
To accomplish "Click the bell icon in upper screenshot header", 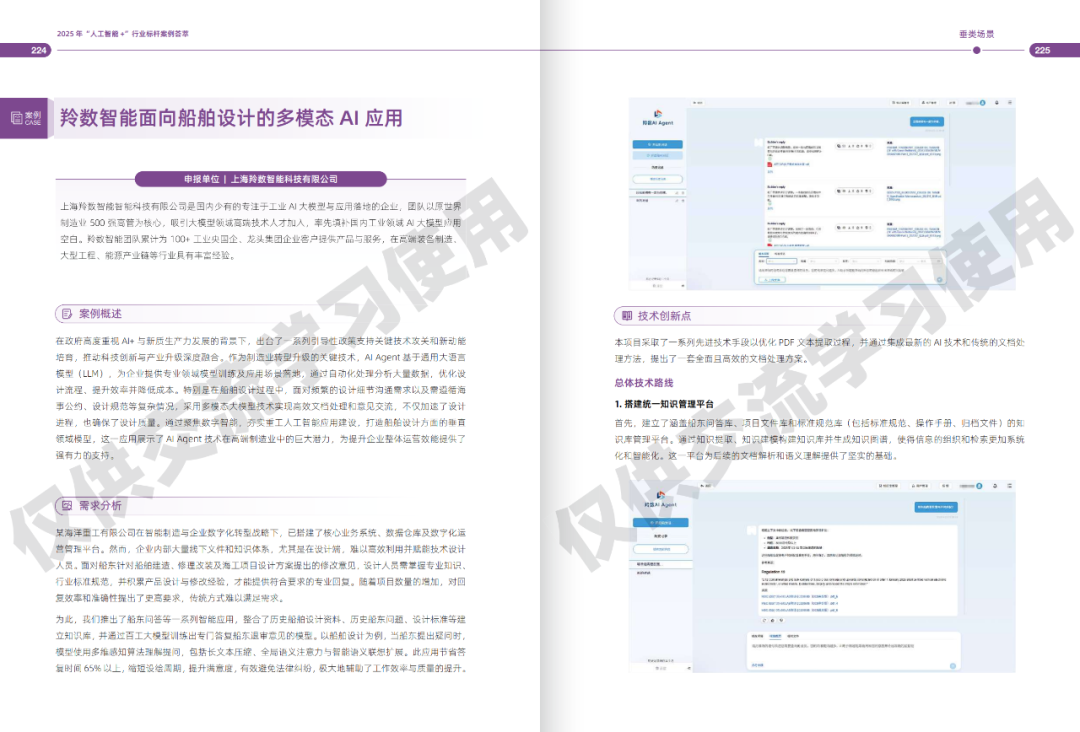I will (997, 103).
